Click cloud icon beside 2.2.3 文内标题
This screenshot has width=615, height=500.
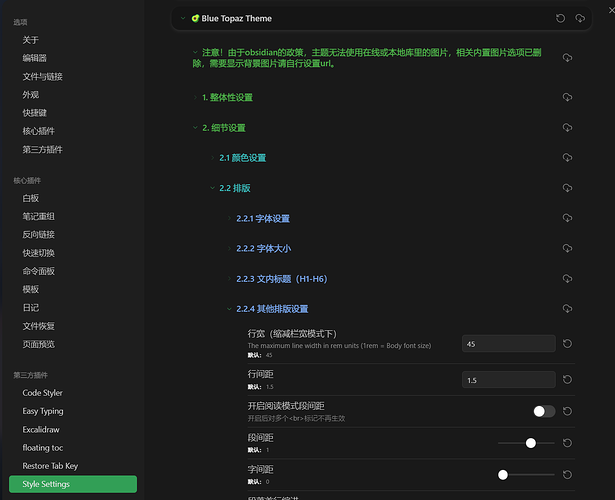pos(567,278)
